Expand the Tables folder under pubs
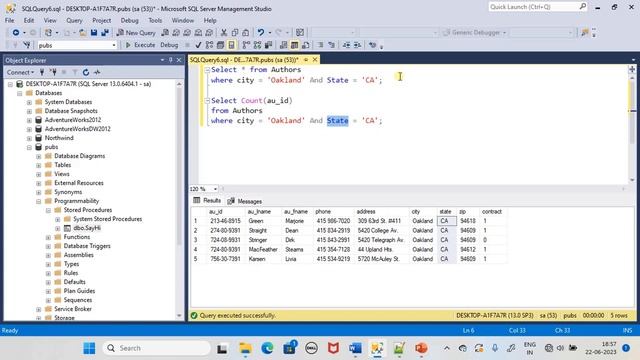Image resolution: width=640 pixels, height=360 pixels. (39, 165)
